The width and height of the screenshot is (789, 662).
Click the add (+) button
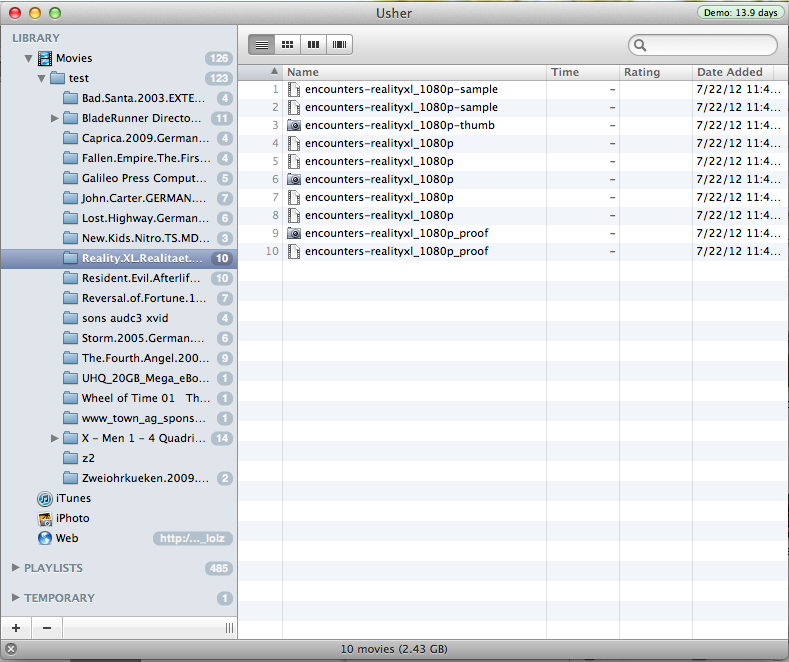[16, 628]
